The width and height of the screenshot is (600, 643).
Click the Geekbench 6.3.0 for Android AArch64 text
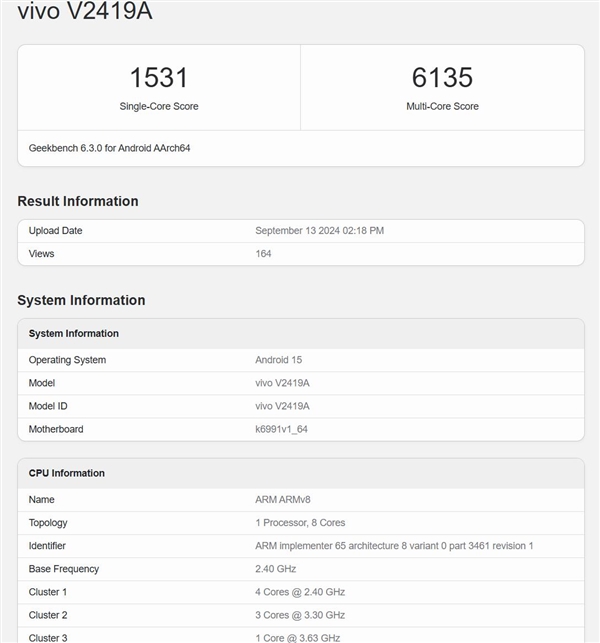point(109,148)
